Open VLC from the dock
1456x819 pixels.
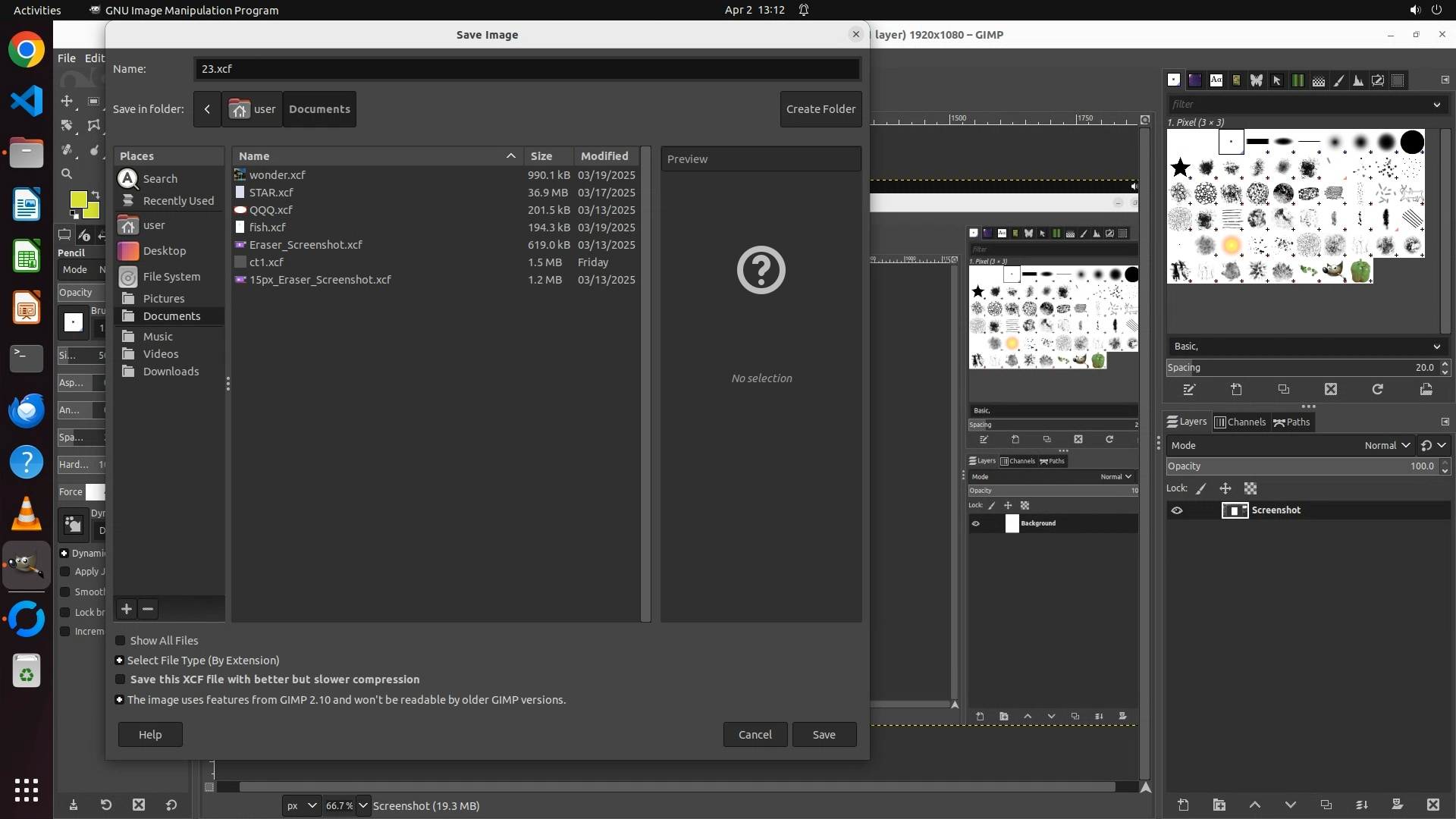coord(27,514)
